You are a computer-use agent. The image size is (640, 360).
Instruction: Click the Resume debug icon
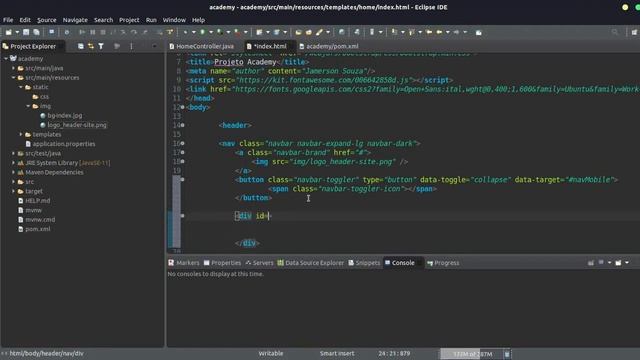tap(82, 32)
